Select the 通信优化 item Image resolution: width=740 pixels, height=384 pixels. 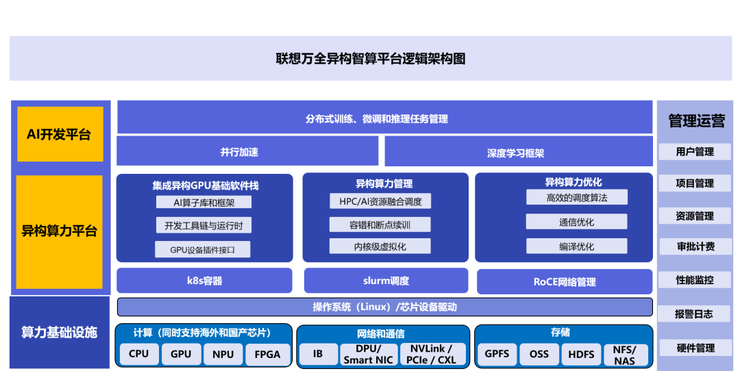(x=577, y=222)
